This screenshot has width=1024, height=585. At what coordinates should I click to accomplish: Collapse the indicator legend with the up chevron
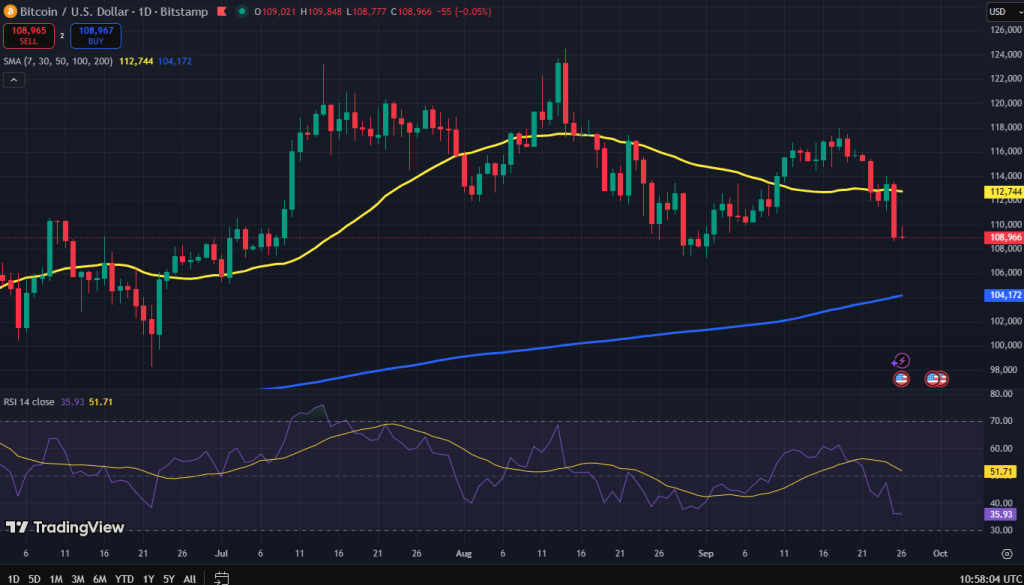pyautogui.click(x=13, y=78)
